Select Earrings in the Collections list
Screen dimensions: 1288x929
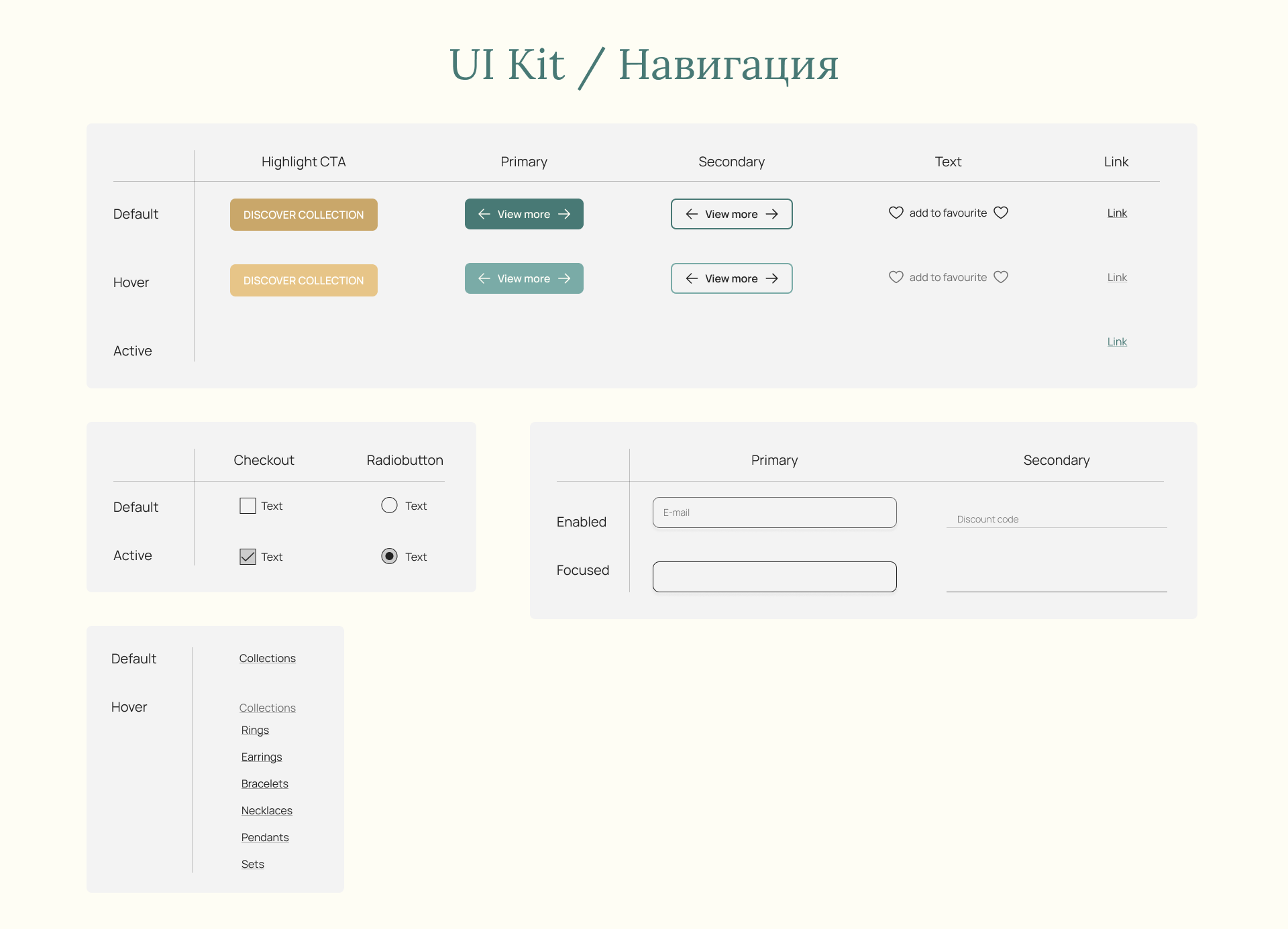tap(261, 757)
